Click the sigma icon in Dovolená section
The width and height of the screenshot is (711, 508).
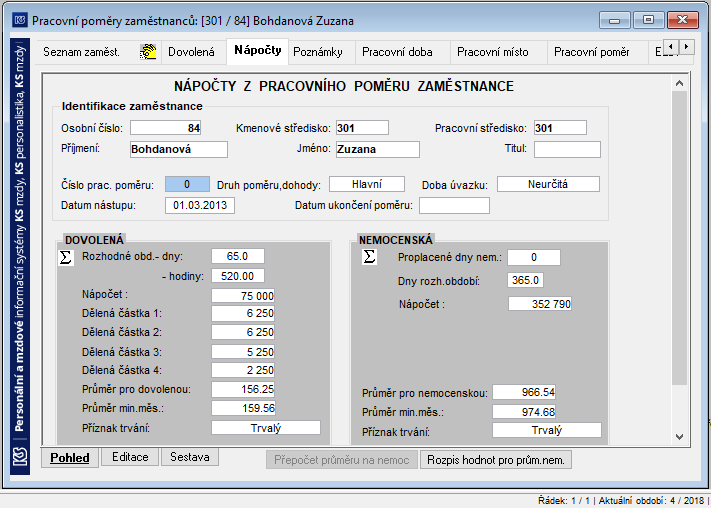66,258
